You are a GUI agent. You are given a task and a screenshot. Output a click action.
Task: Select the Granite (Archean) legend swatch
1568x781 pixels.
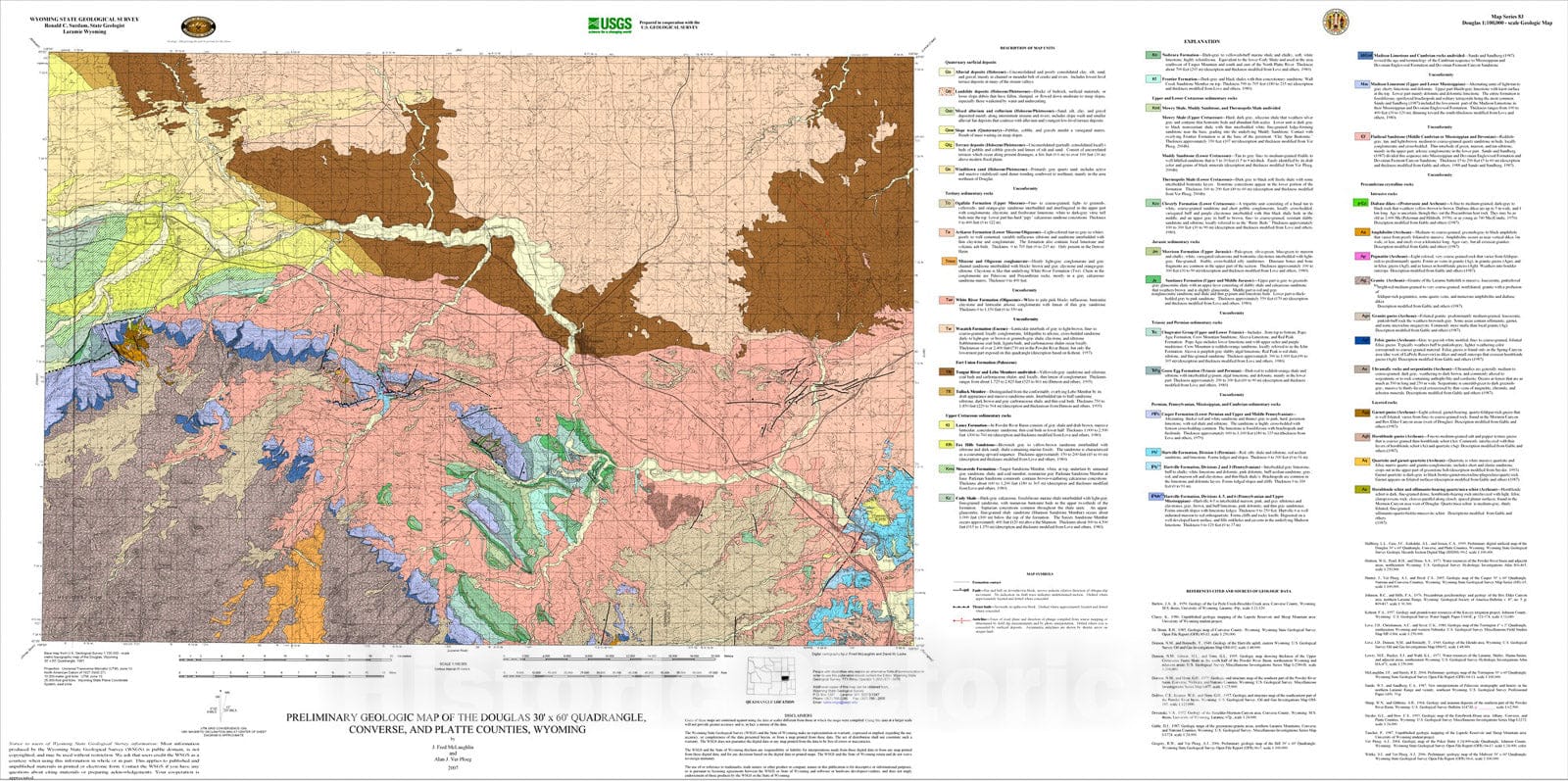click(x=1363, y=282)
